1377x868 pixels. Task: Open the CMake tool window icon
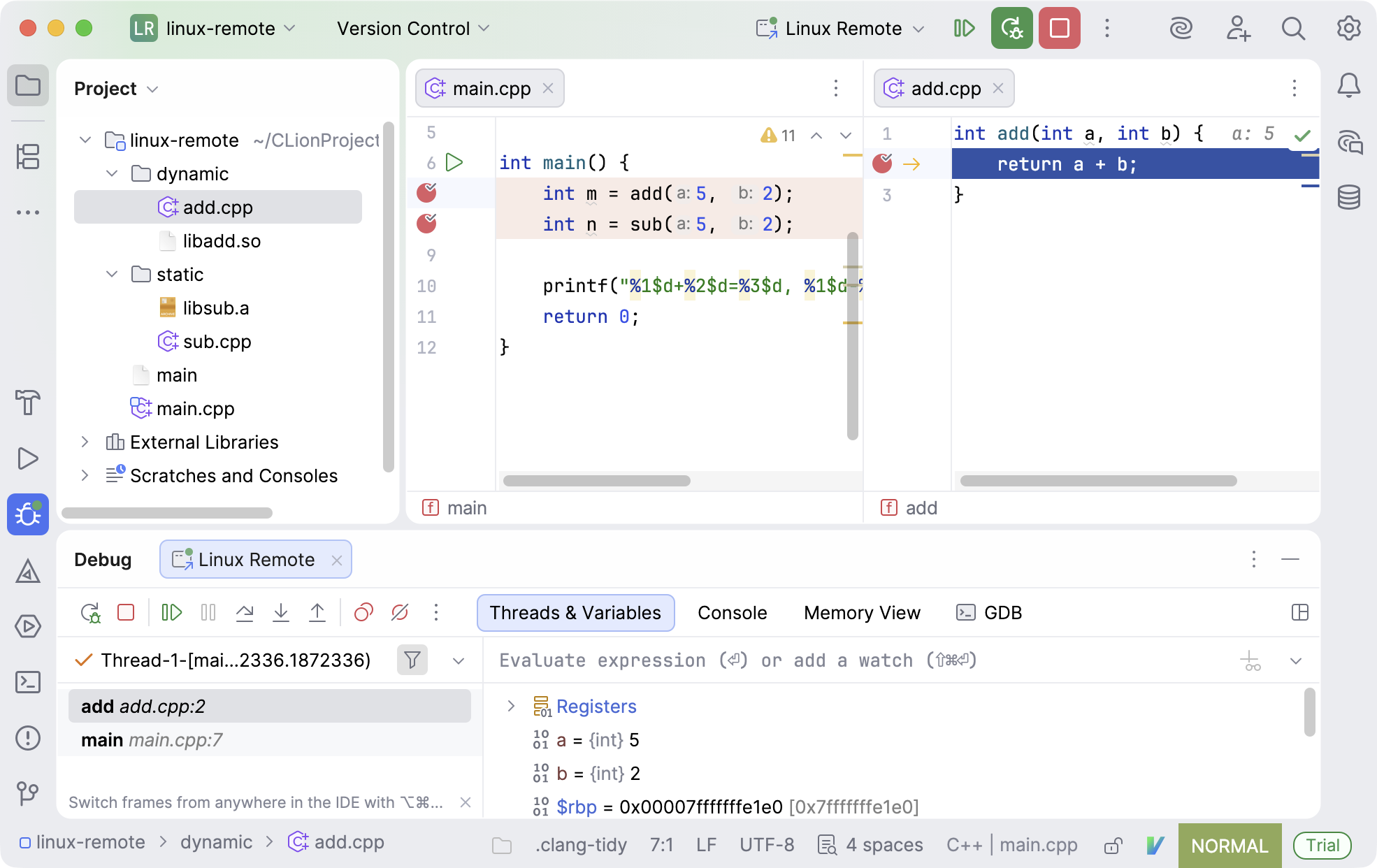28,572
